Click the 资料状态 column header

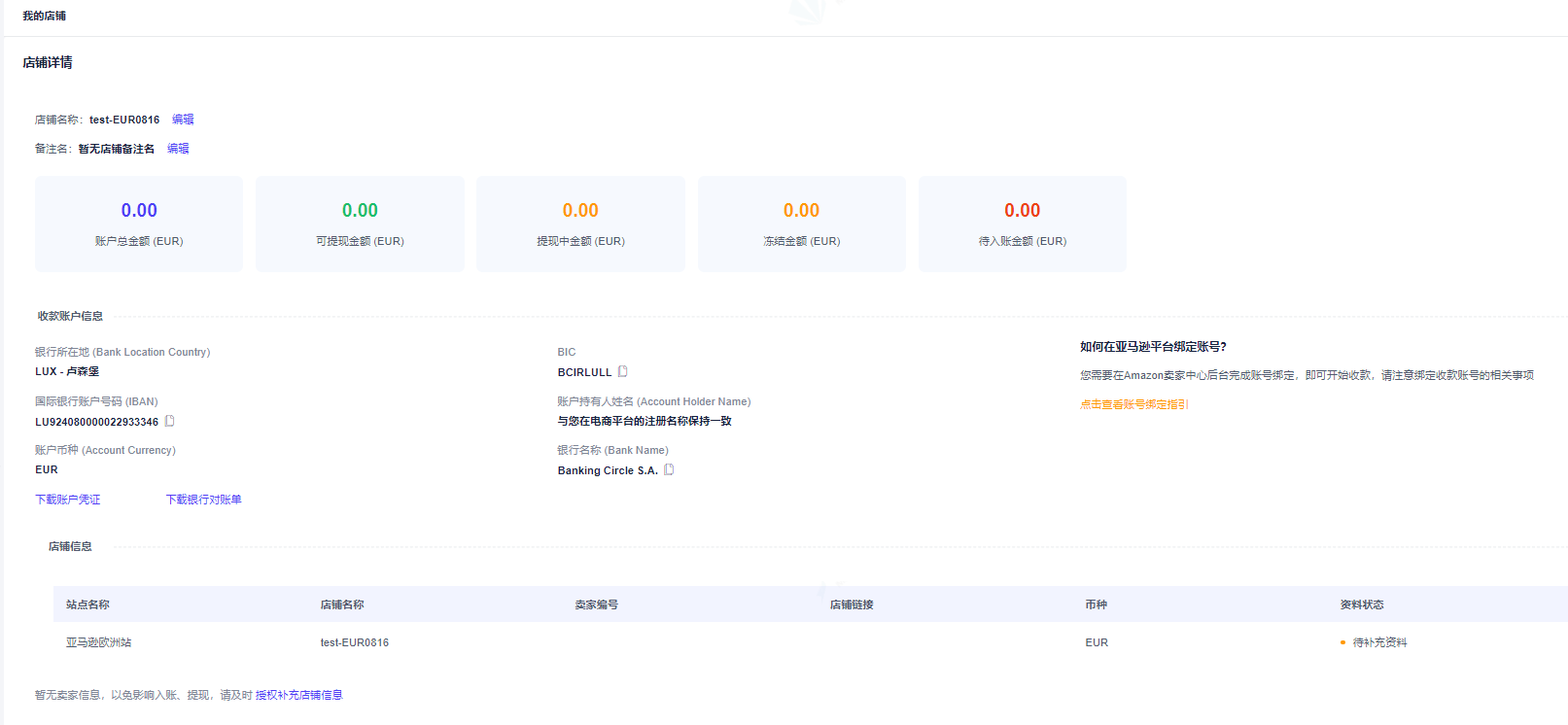pos(1361,604)
